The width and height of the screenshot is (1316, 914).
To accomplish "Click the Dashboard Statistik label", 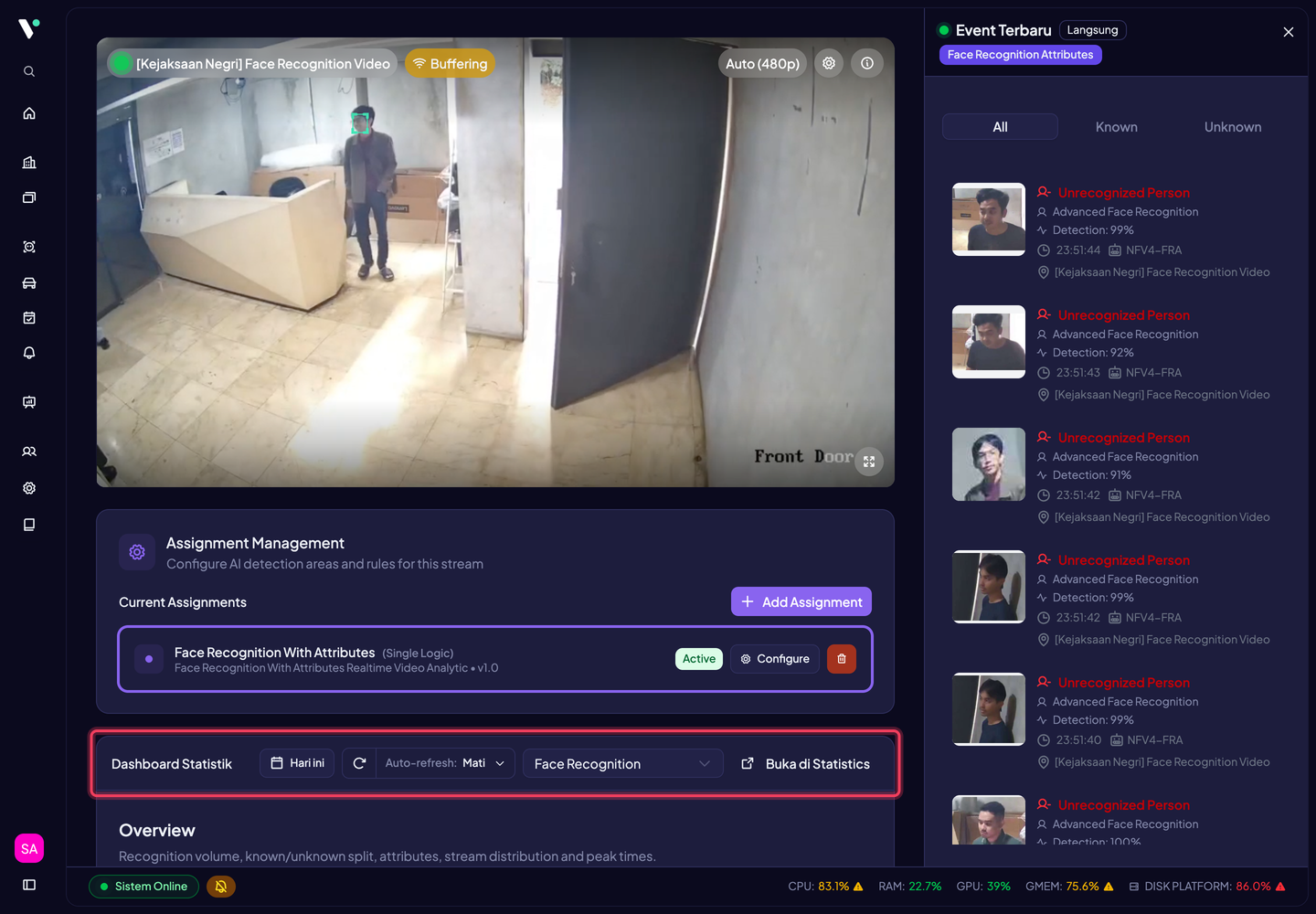I will coord(172,764).
